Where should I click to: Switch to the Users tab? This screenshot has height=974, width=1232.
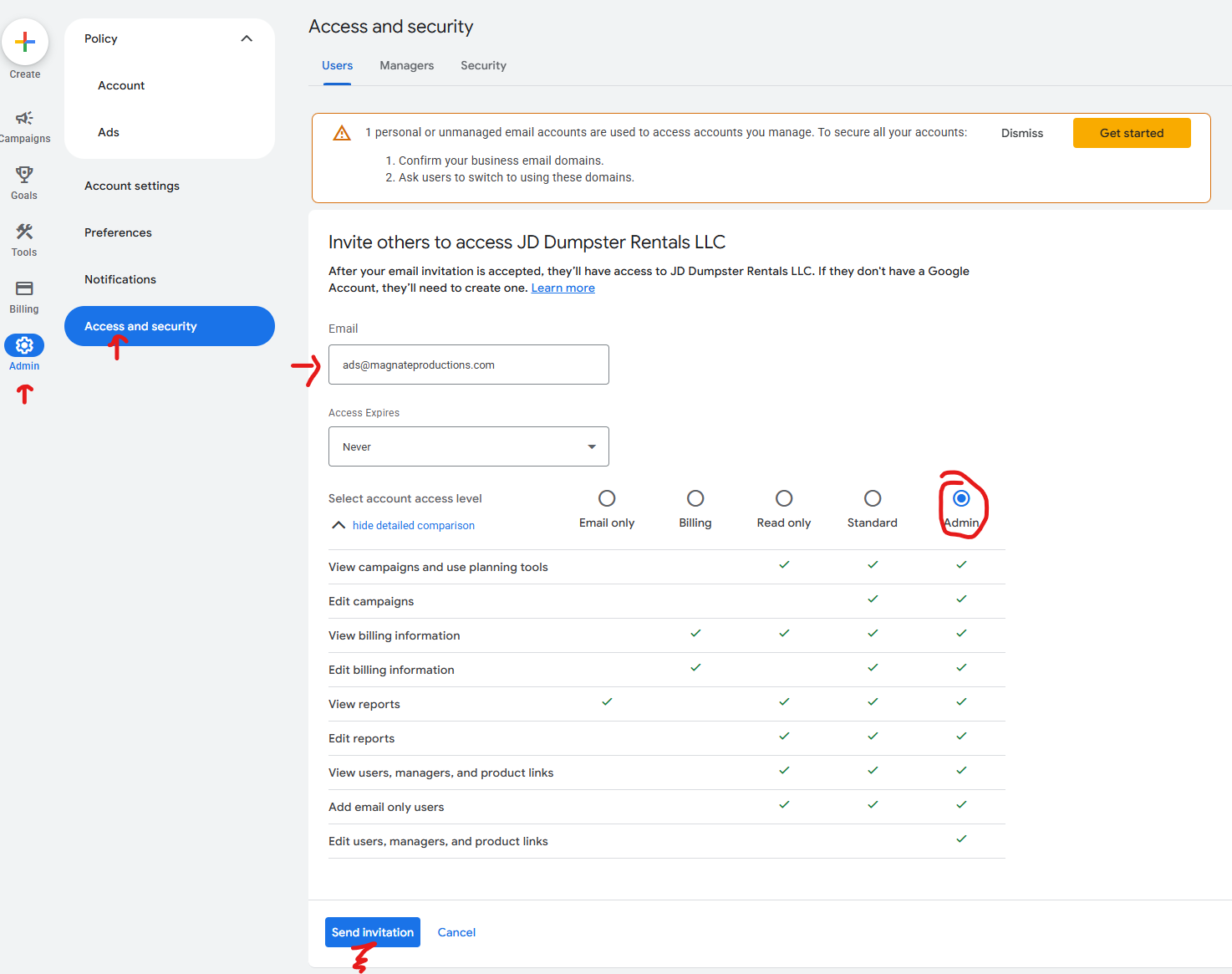tap(338, 65)
